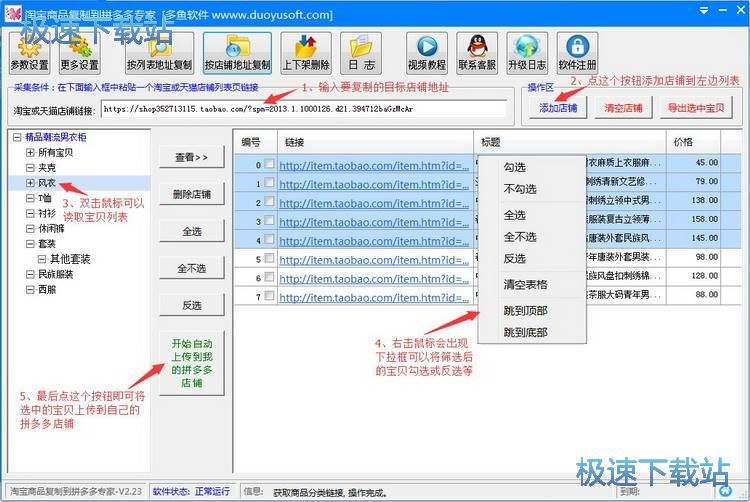Tick checkbox for row 5
This screenshot has width=750, height=502.
(x=269, y=258)
